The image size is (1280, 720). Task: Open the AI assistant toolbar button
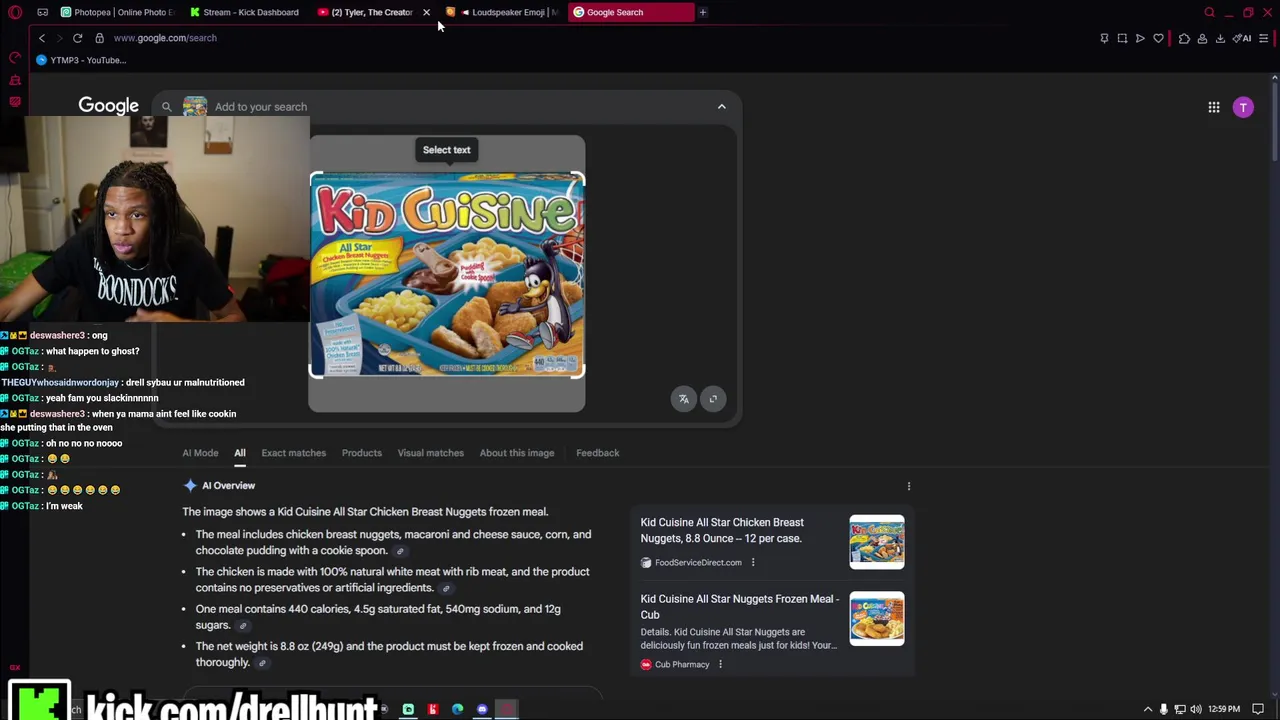point(1242,38)
